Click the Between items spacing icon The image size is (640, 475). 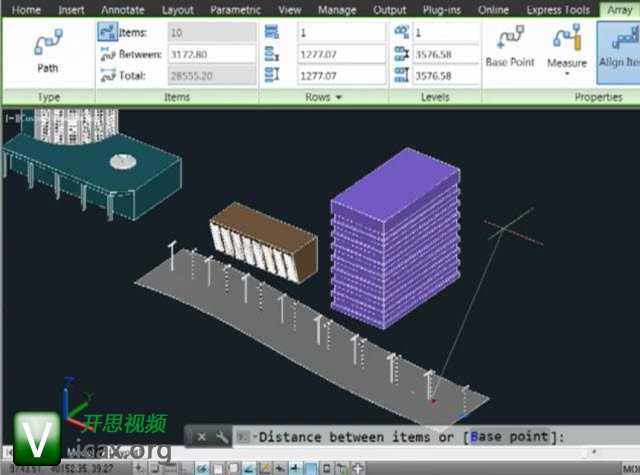(x=107, y=54)
